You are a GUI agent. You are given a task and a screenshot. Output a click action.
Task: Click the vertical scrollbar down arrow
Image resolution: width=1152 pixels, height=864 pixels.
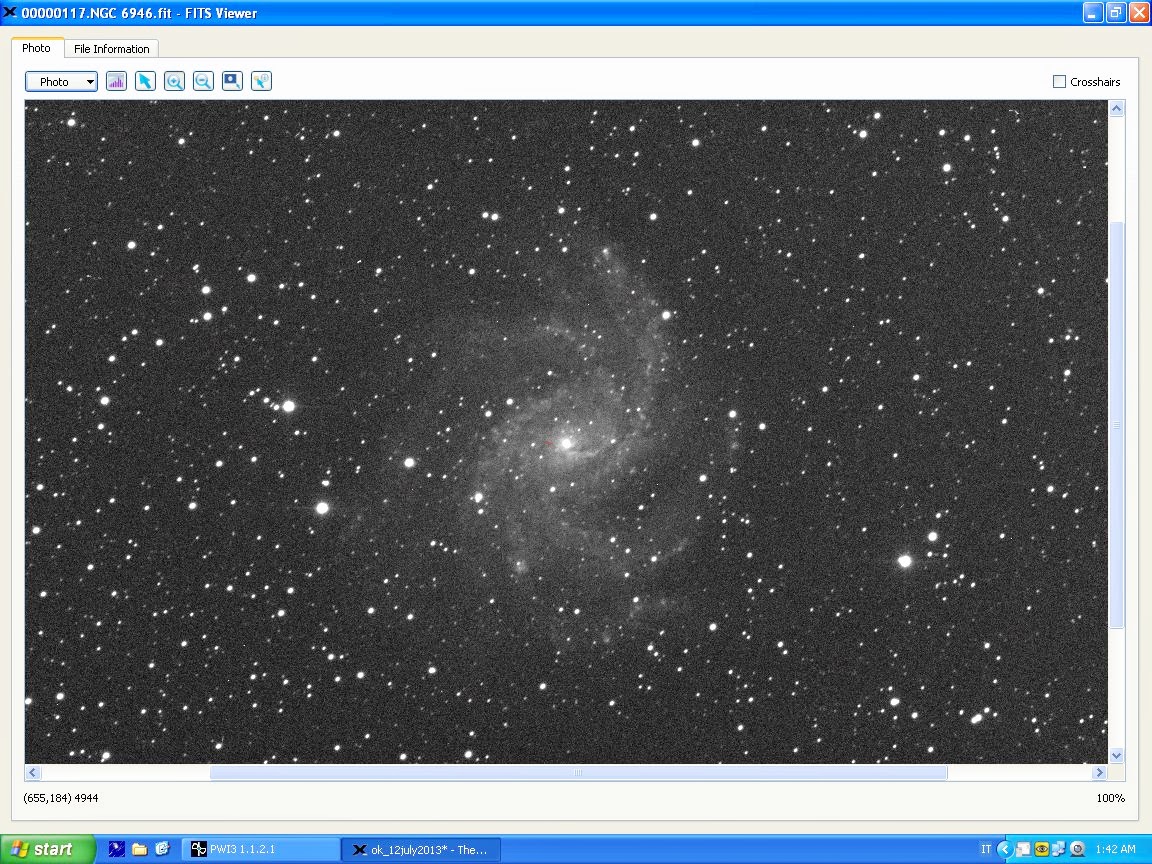pyautogui.click(x=1116, y=756)
